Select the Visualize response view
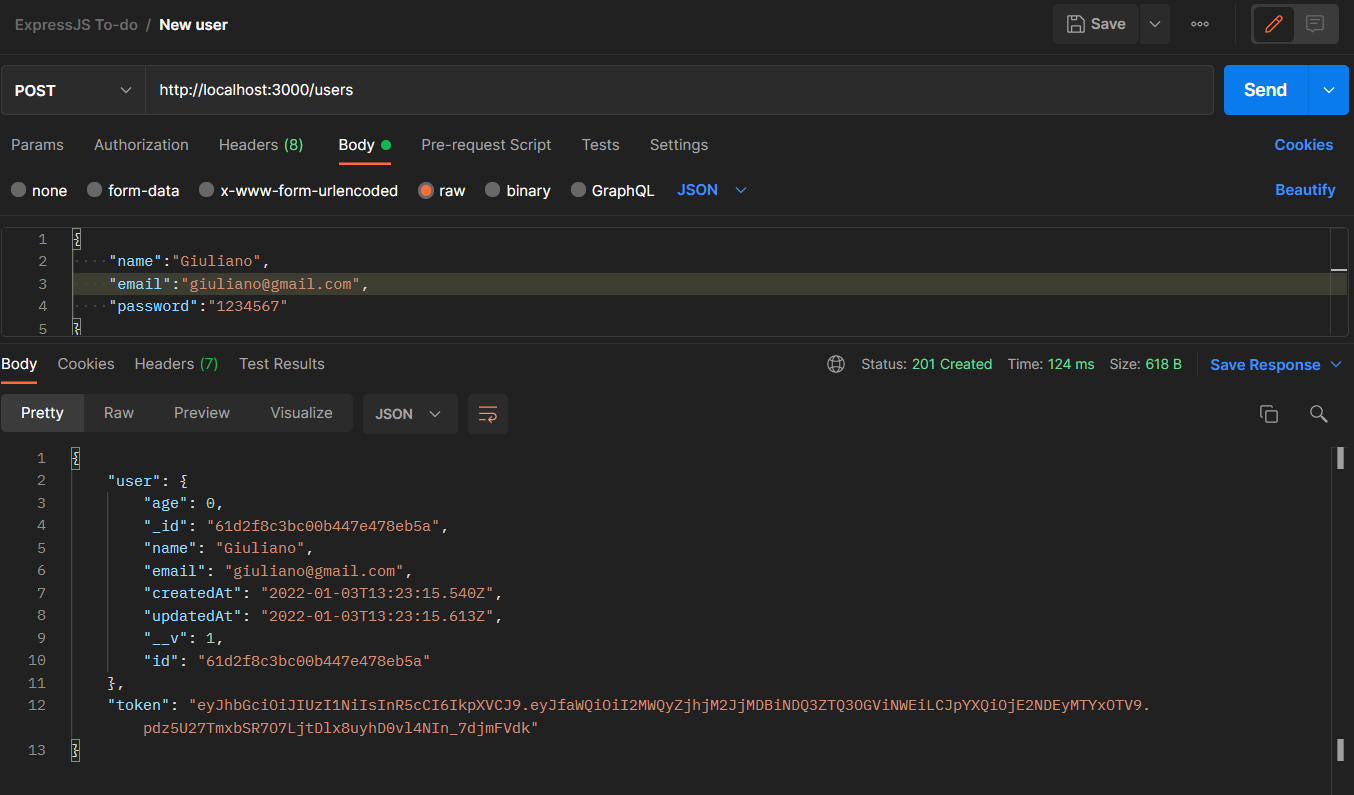 point(301,413)
